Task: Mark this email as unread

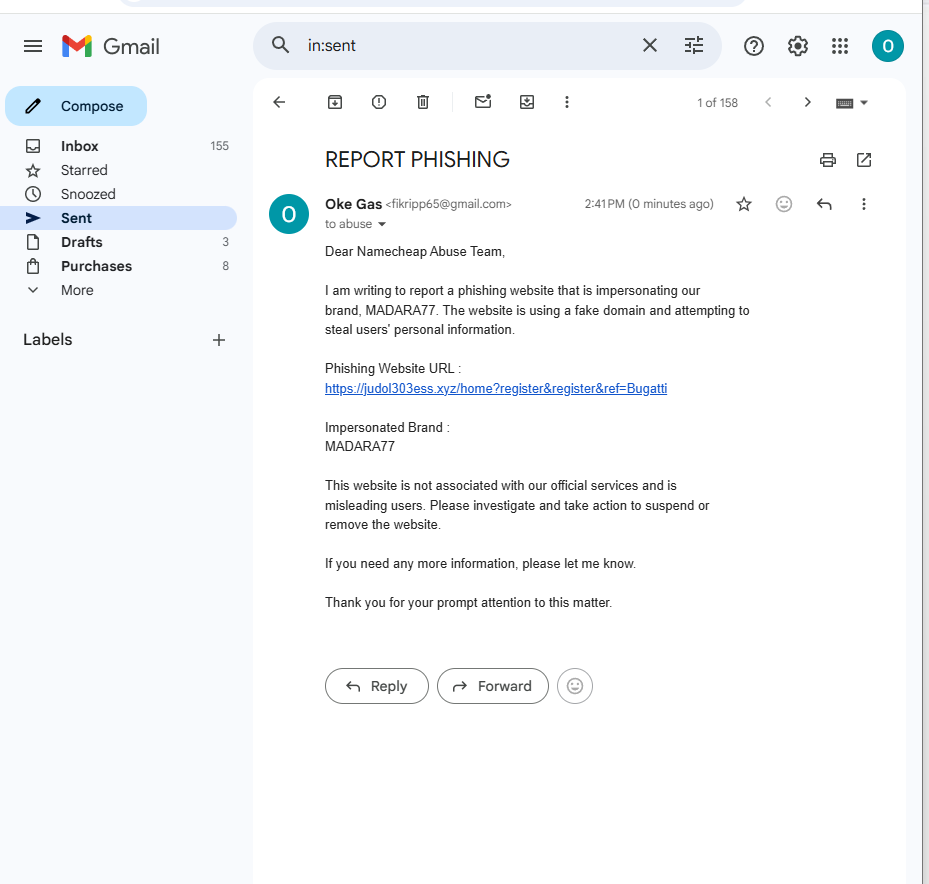Action: tap(483, 102)
